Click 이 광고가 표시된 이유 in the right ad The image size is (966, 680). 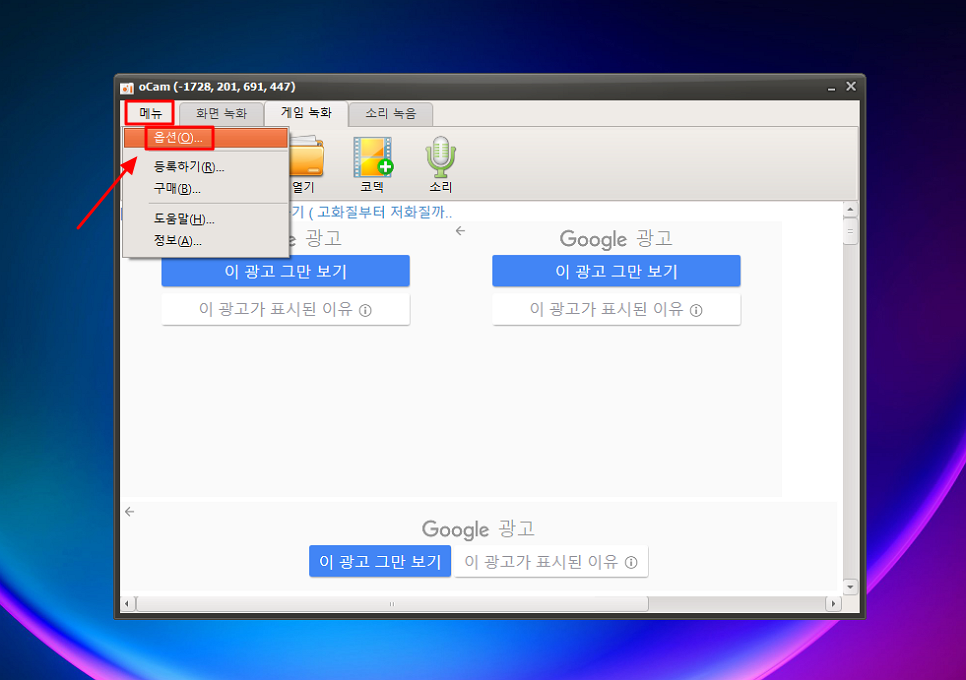pyautogui.click(x=616, y=309)
